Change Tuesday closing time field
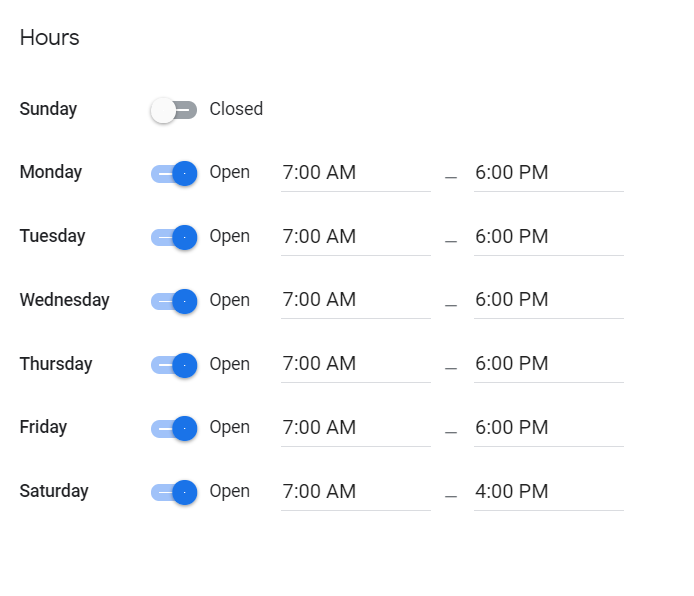This screenshot has height=596, width=694. coord(548,237)
